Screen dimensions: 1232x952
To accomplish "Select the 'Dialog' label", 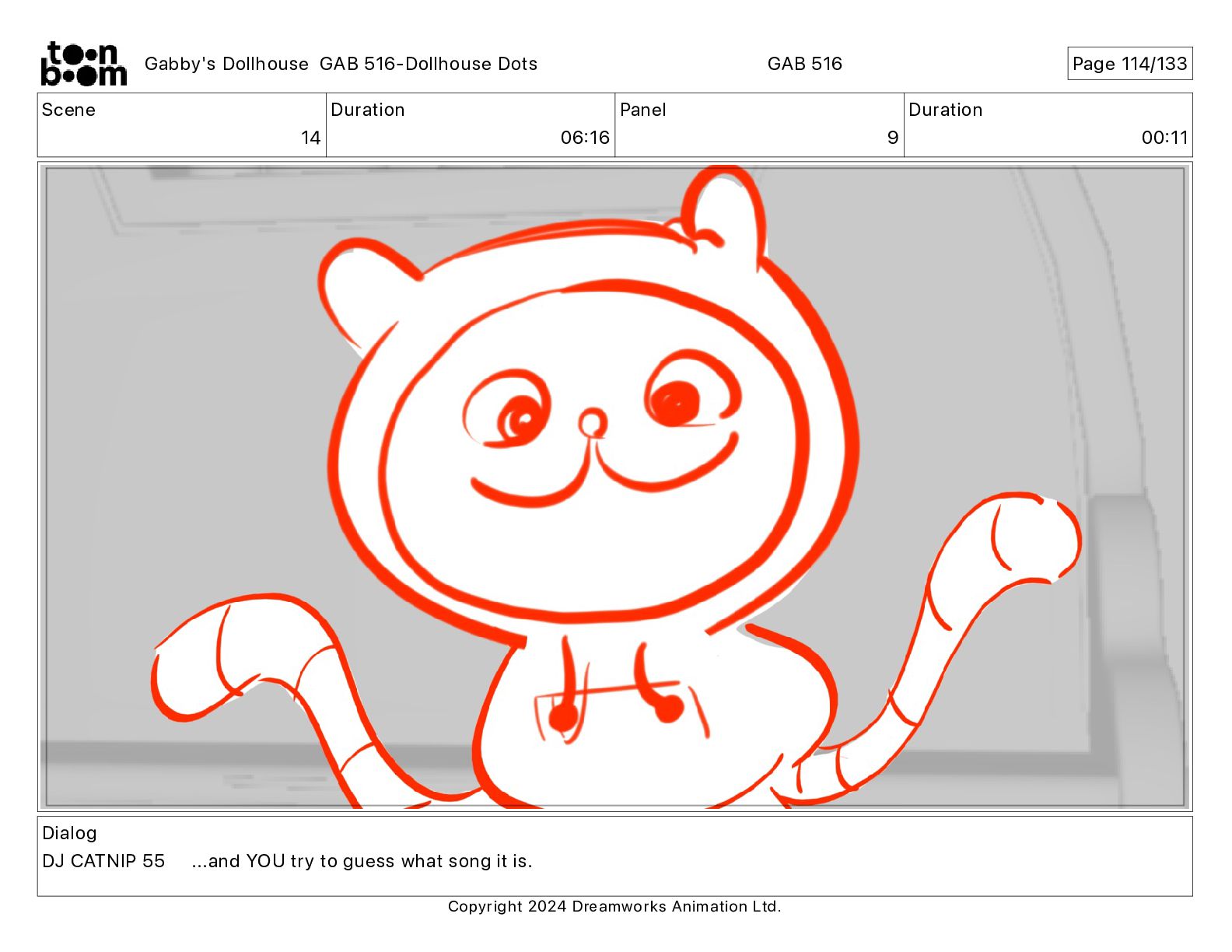I will coord(69,833).
